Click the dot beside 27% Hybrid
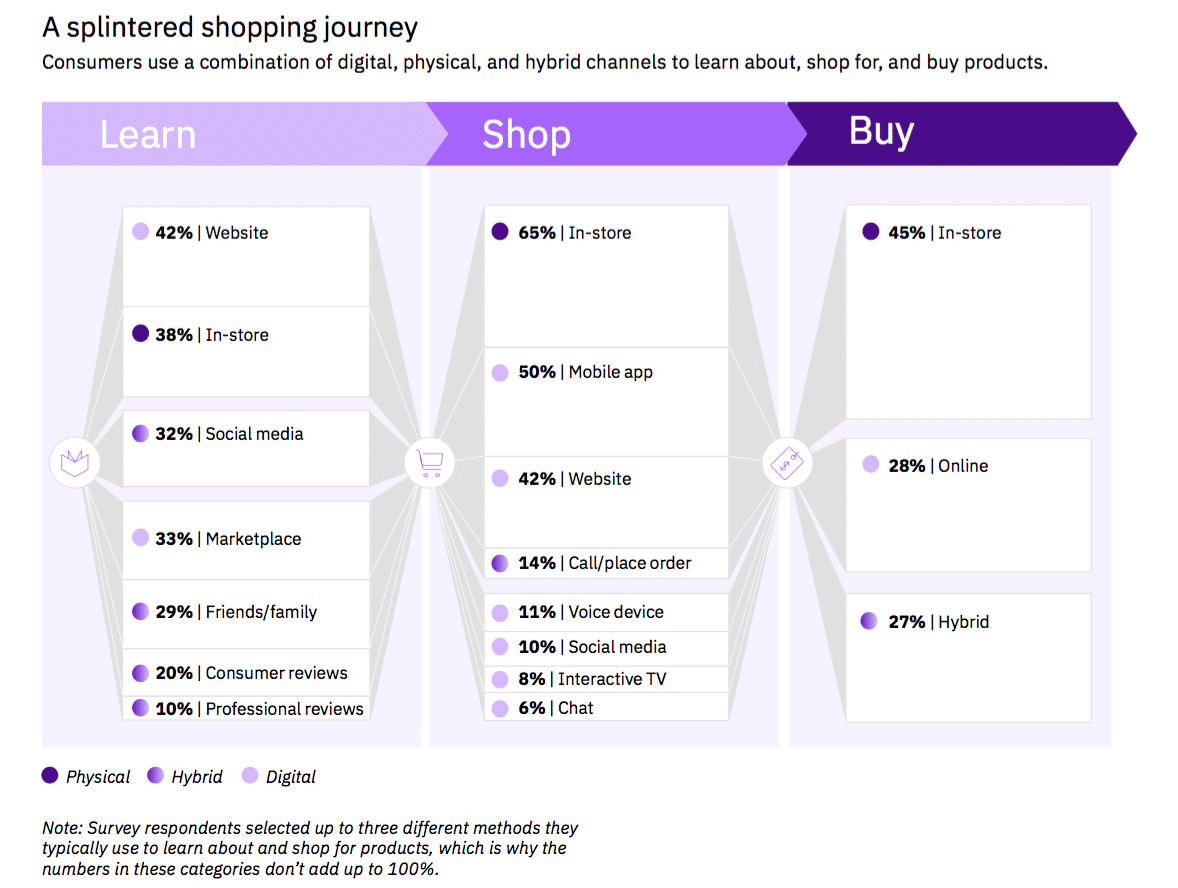This screenshot has width=1178, height=888. (x=870, y=621)
